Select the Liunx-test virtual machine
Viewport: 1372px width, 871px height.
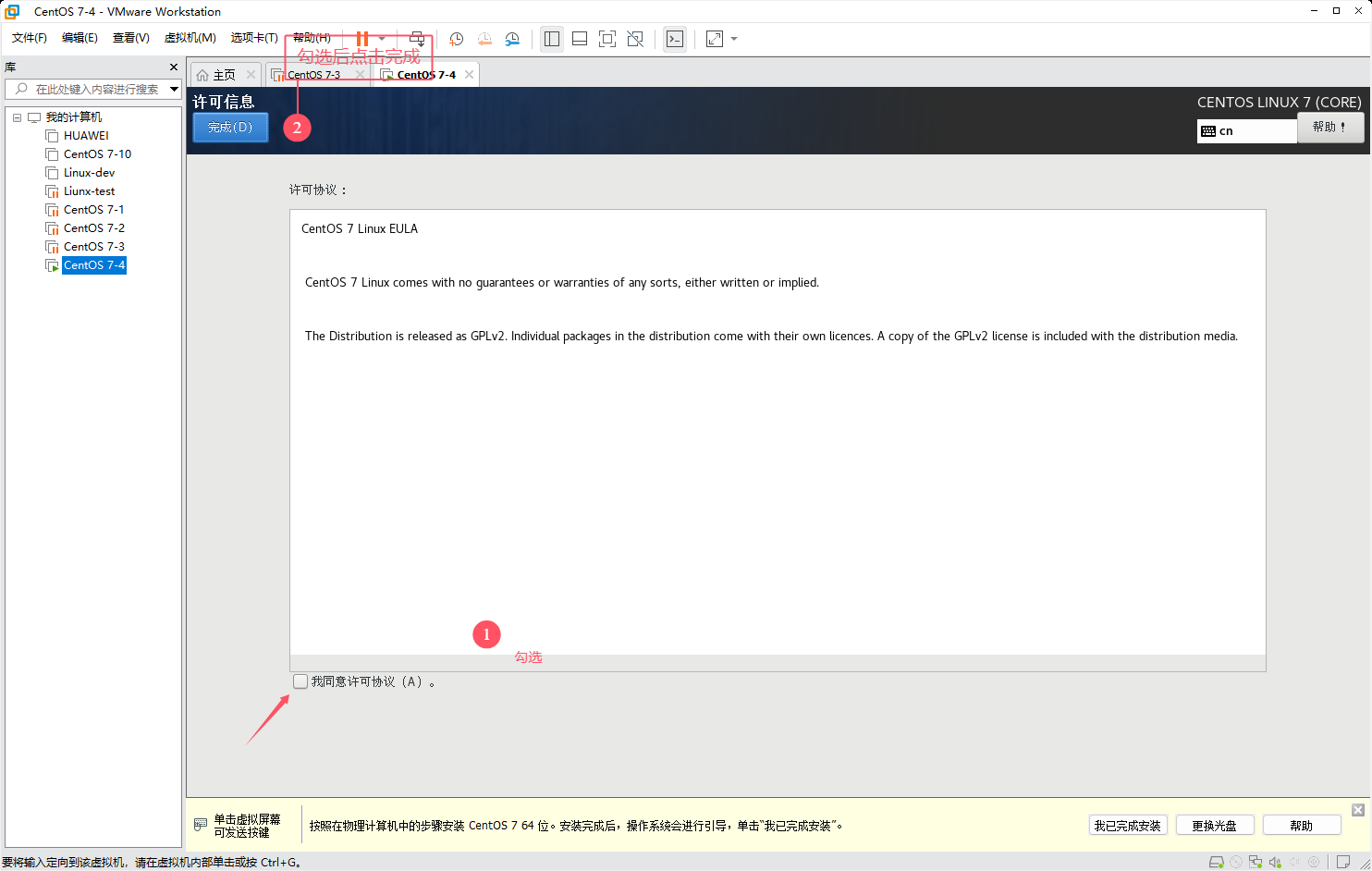click(89, 191)
